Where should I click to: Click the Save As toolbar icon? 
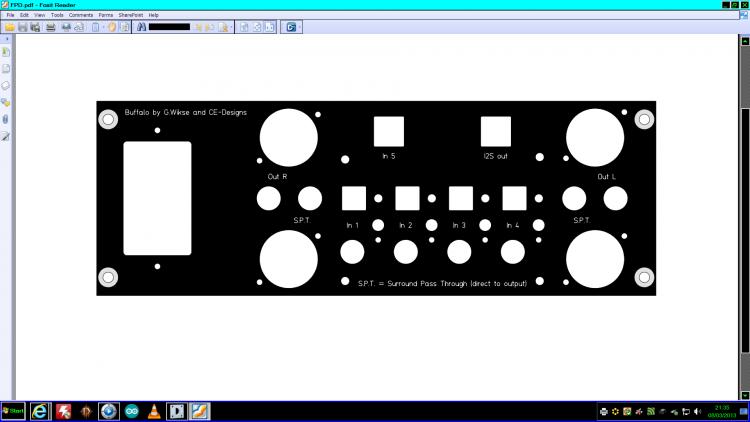point(35,27)
